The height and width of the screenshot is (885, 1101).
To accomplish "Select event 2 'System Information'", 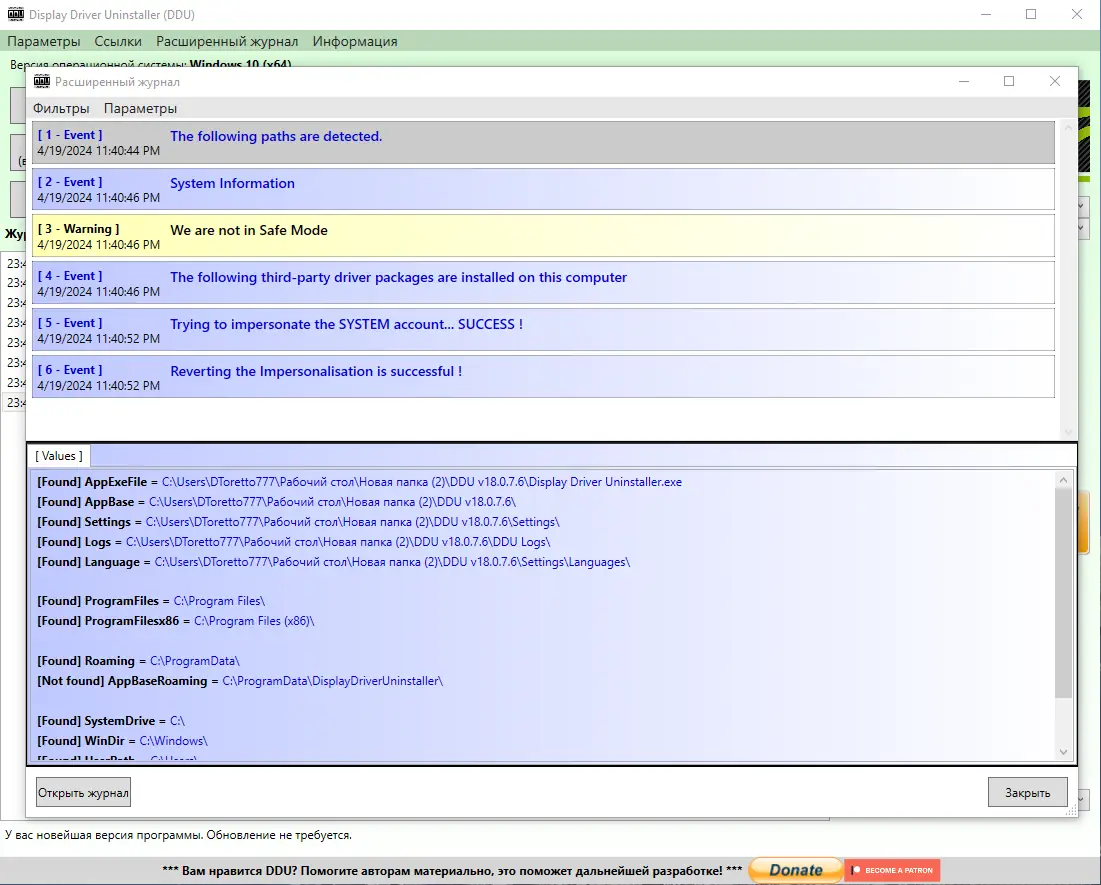I will 543,189.
